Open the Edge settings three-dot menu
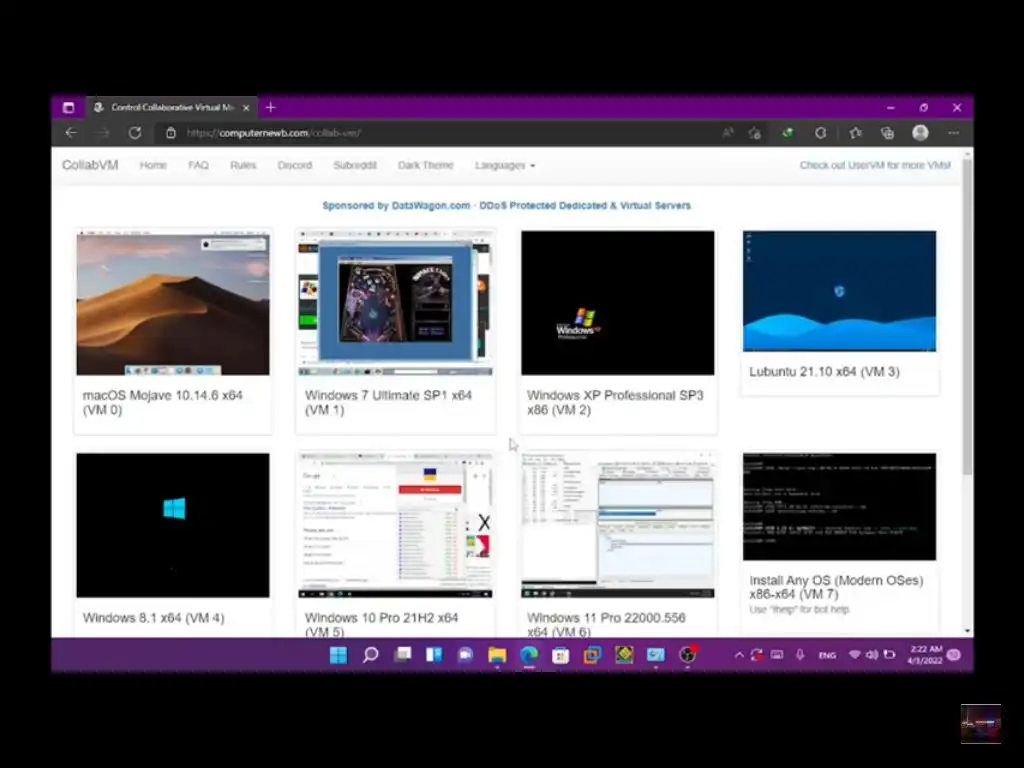Screen dimensions: 1024x768 tap(953, 133)
